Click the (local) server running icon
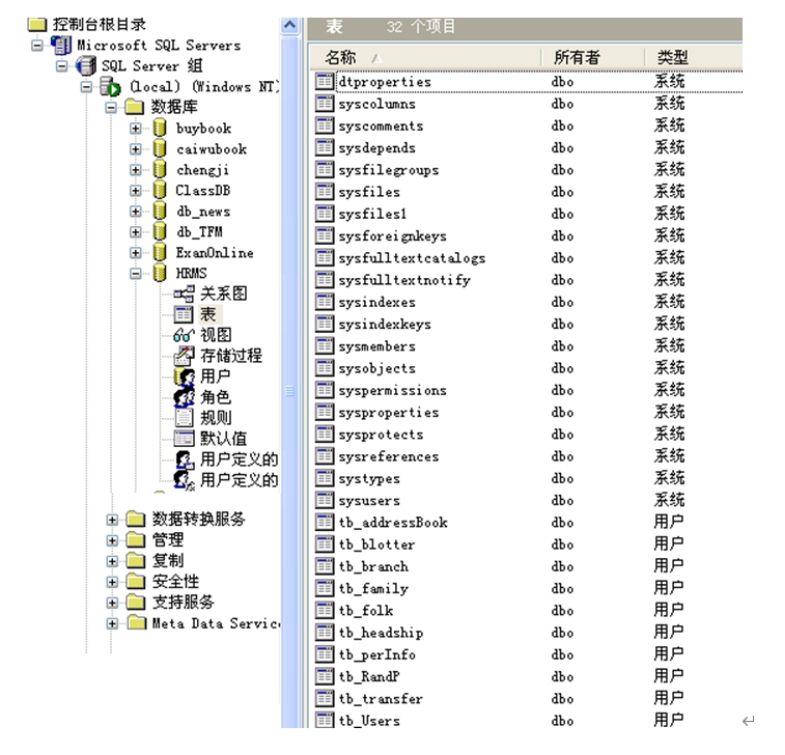The image size is (785, 755). (x=110, y=87)
